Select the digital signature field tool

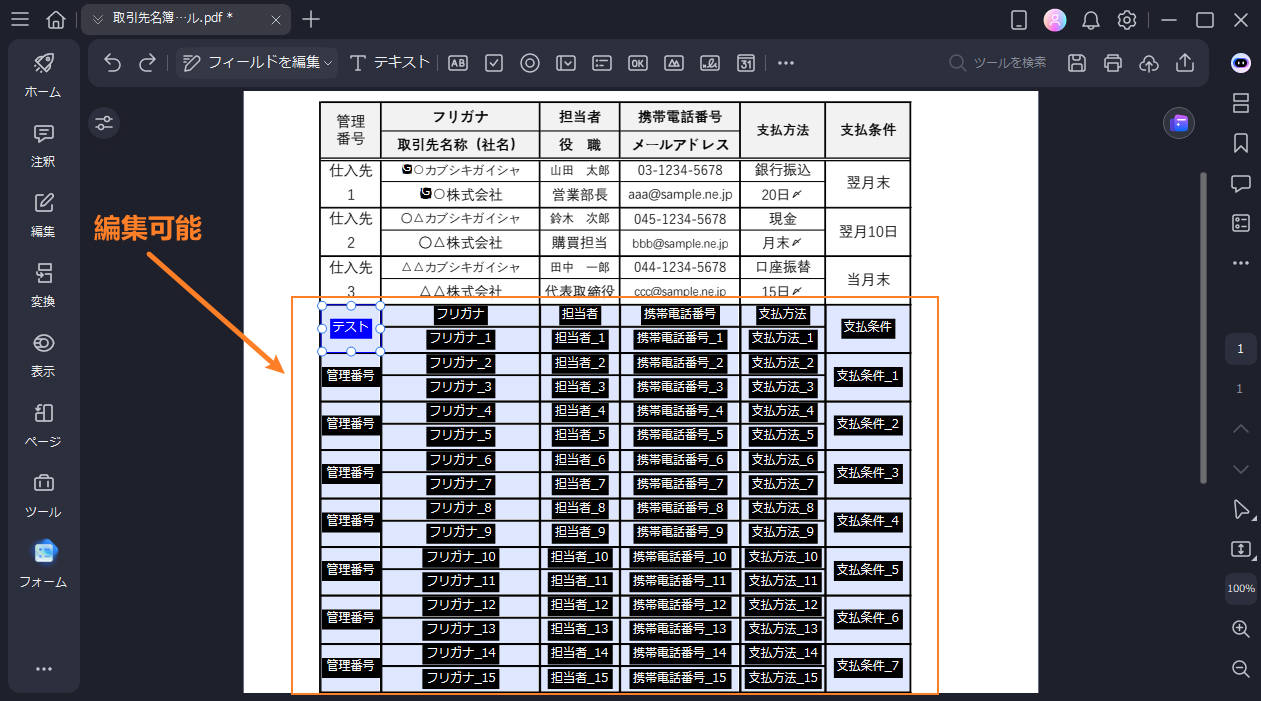click(x=709, y=62)
